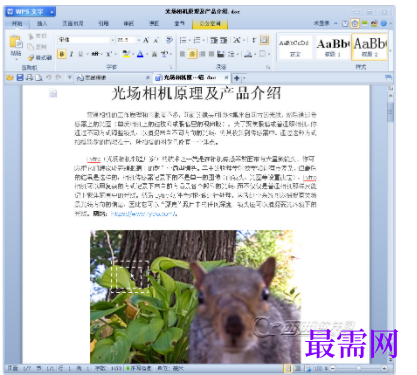
Task: Click the zoom slider handle
Action: [x=359, y=368]
